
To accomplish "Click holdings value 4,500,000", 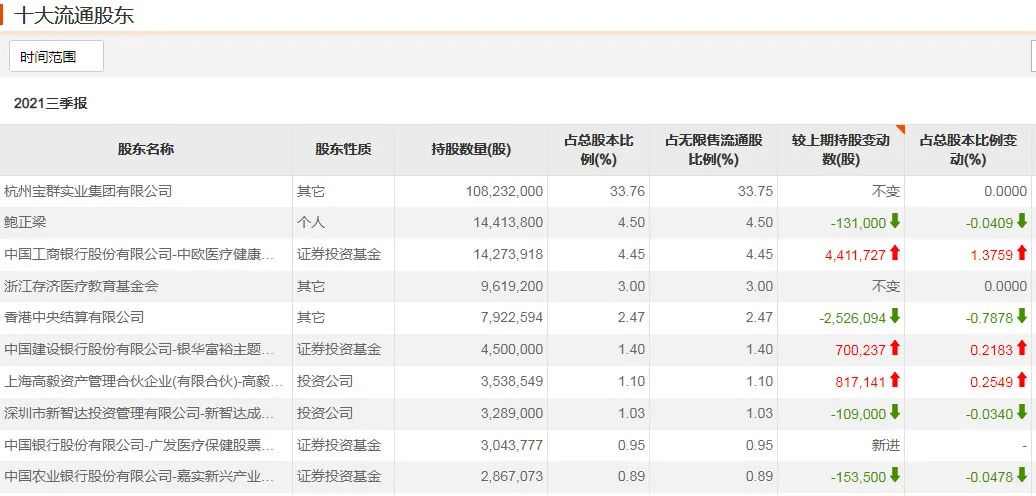I will point(512,349).
